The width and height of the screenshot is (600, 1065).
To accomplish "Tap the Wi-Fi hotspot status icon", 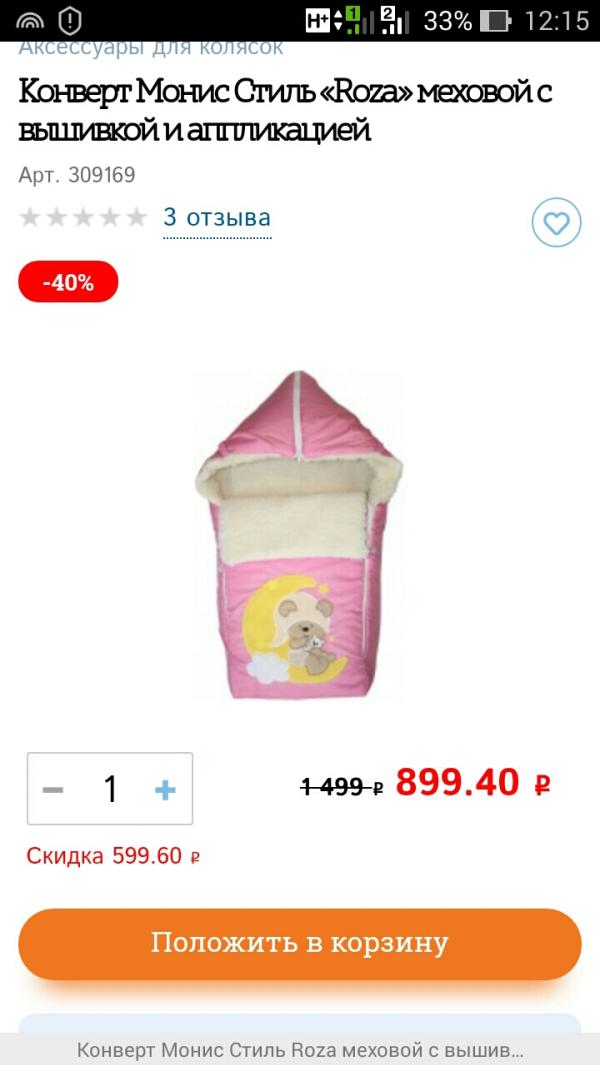I will (29, 21).
